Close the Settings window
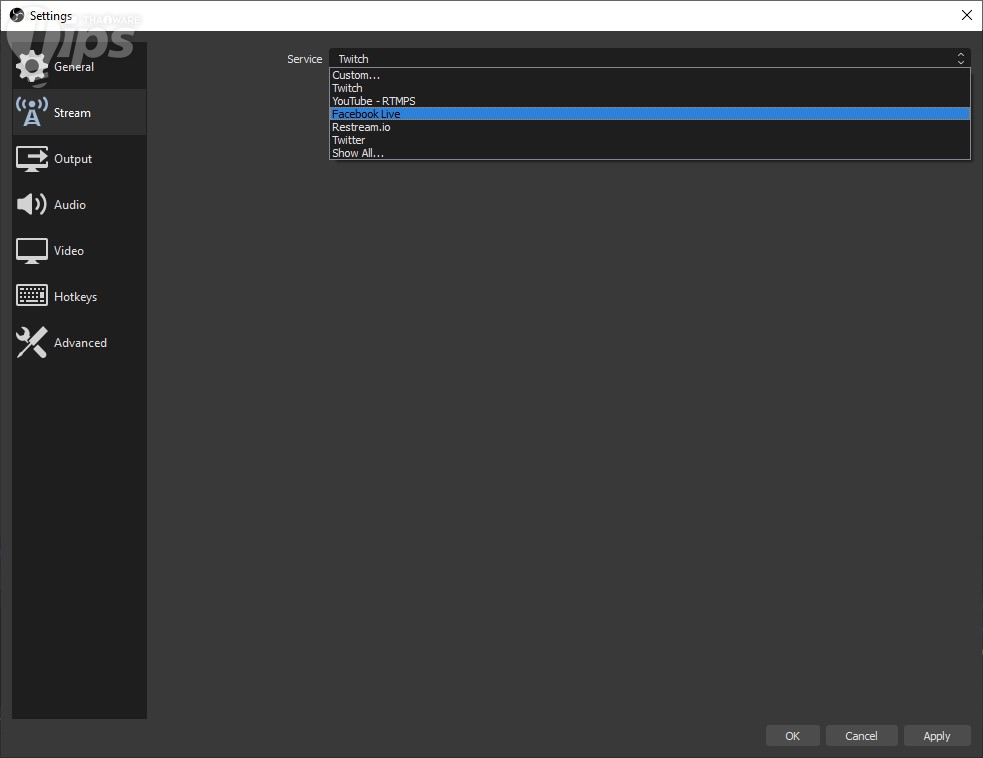This screenshot has height=758, width=983. point(967,15)
